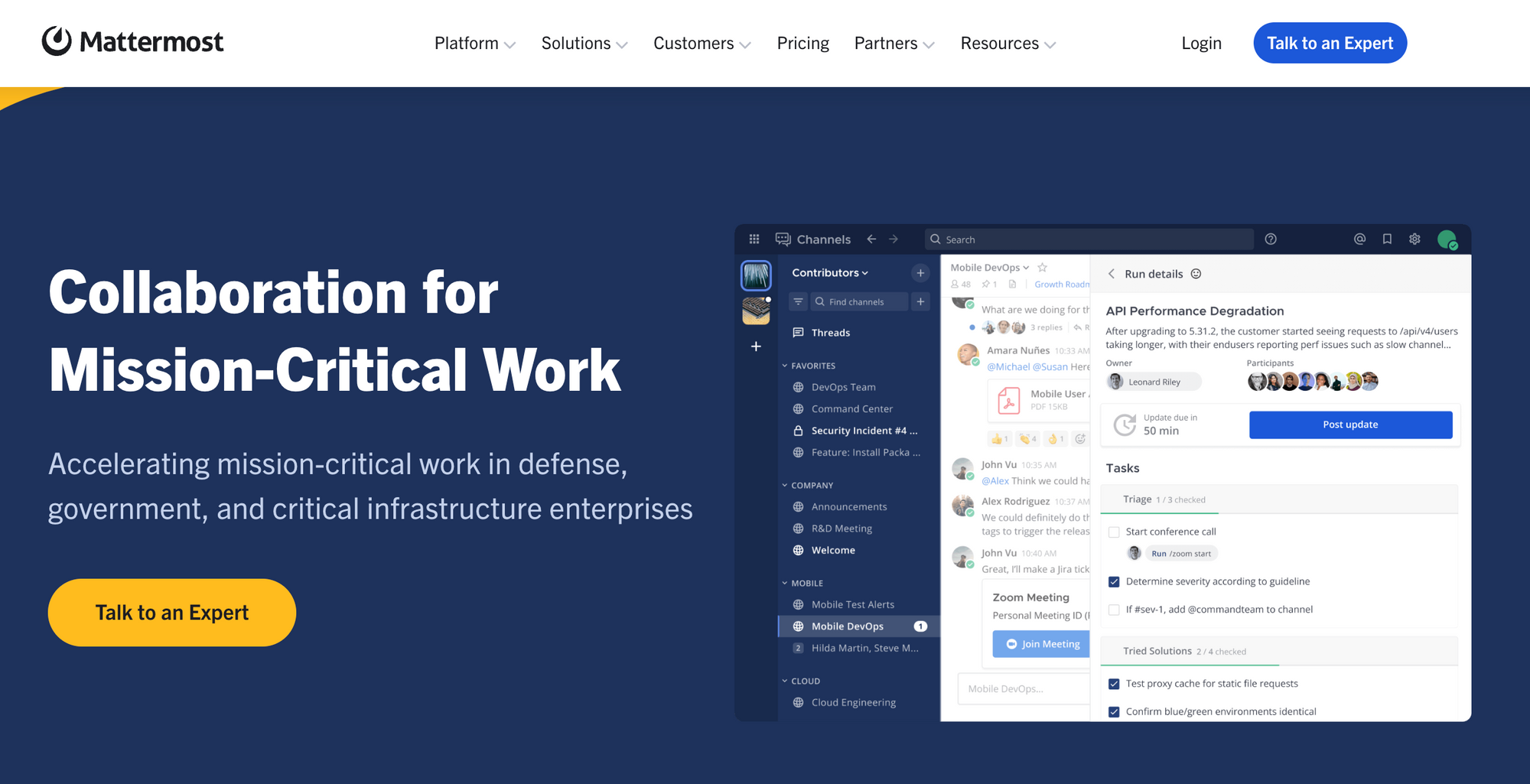Open the help question mark icon
The width and height of the screenshot is (1530, 784).
pos(1271,239)
